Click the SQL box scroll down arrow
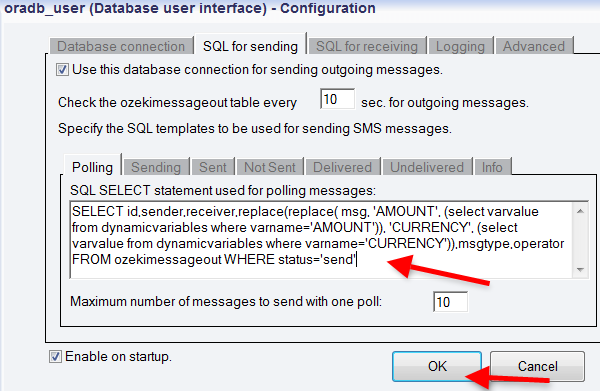600x391 pixels. click(580, 270)
